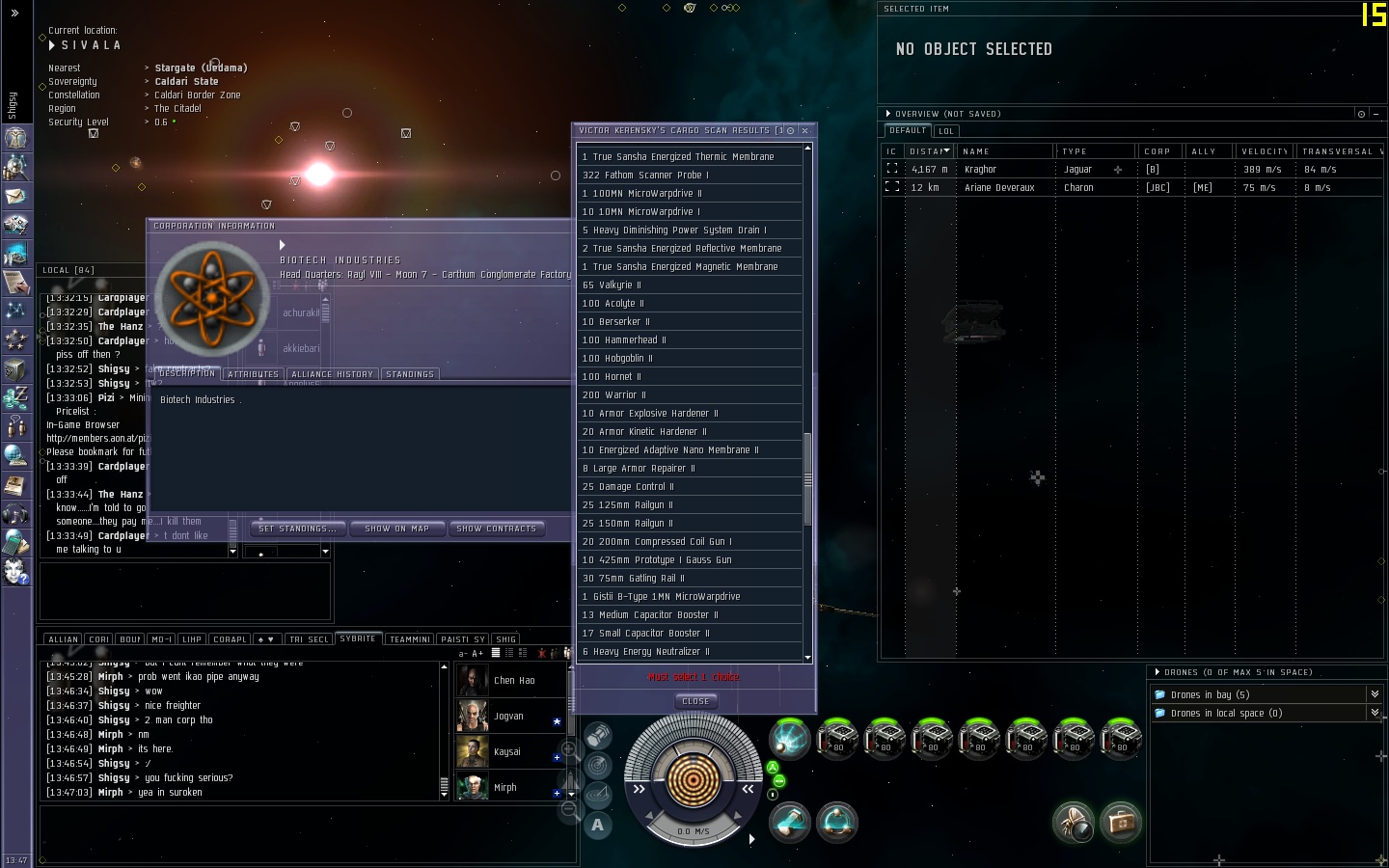The width and height of the screenshot is (1389, 868).
Task: Activate the medkit briefcase module icon
Action: [1121, 823]
